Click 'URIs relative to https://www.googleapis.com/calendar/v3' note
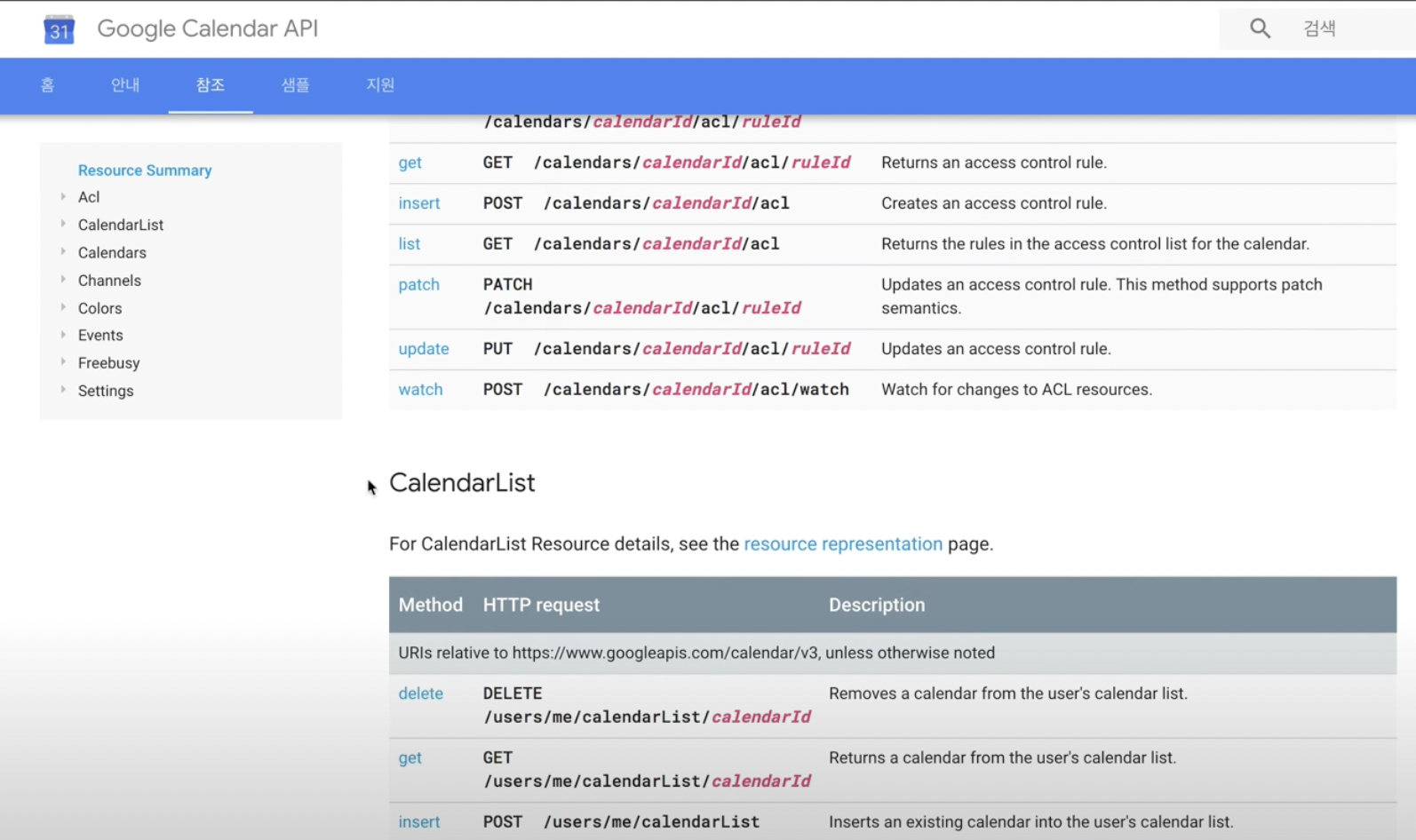Image resolution: width=1416 pixels, height=840 pixels. (696, 654)
